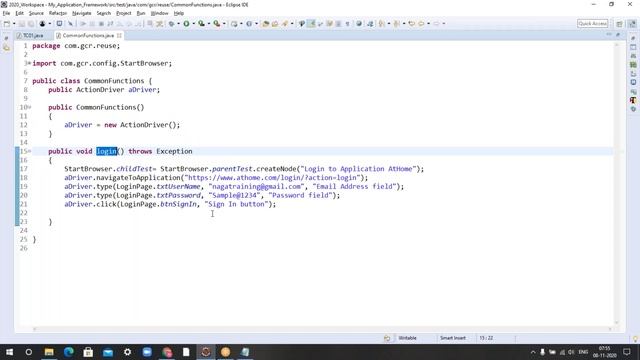640x360 pixels.
Task: Open the New file dropdown arrow
Action: [x=14, y=24]
